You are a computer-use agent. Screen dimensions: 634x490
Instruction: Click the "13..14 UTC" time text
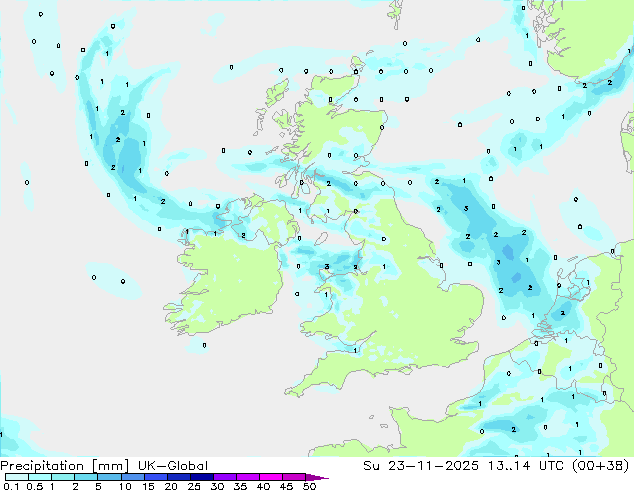tap(525, 466)
